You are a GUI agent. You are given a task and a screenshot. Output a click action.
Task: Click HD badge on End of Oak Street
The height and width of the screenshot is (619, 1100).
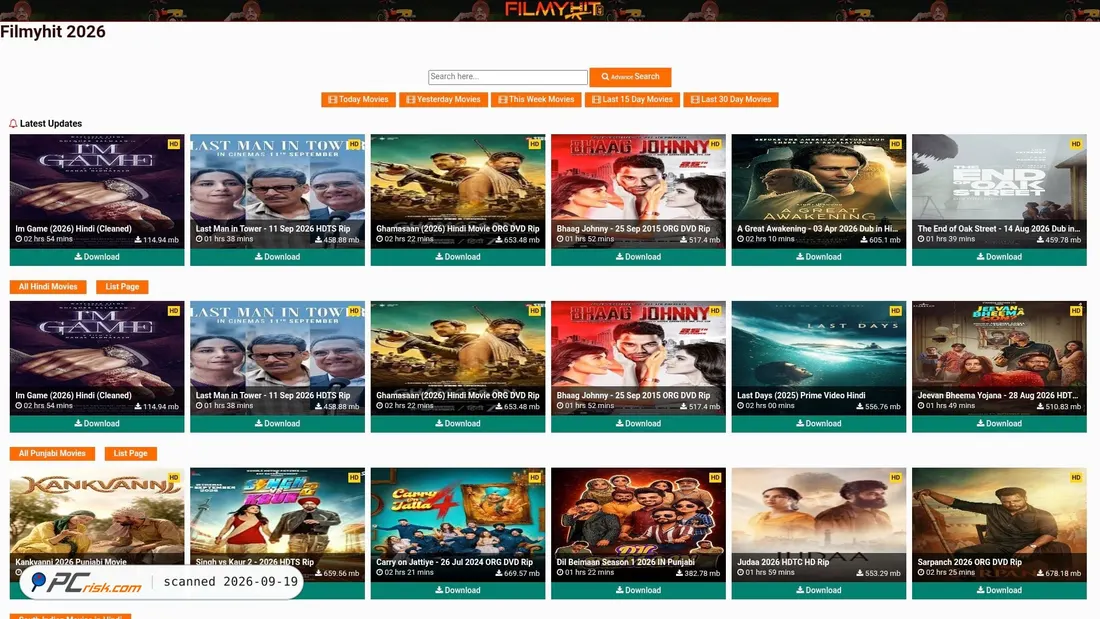1075,144
